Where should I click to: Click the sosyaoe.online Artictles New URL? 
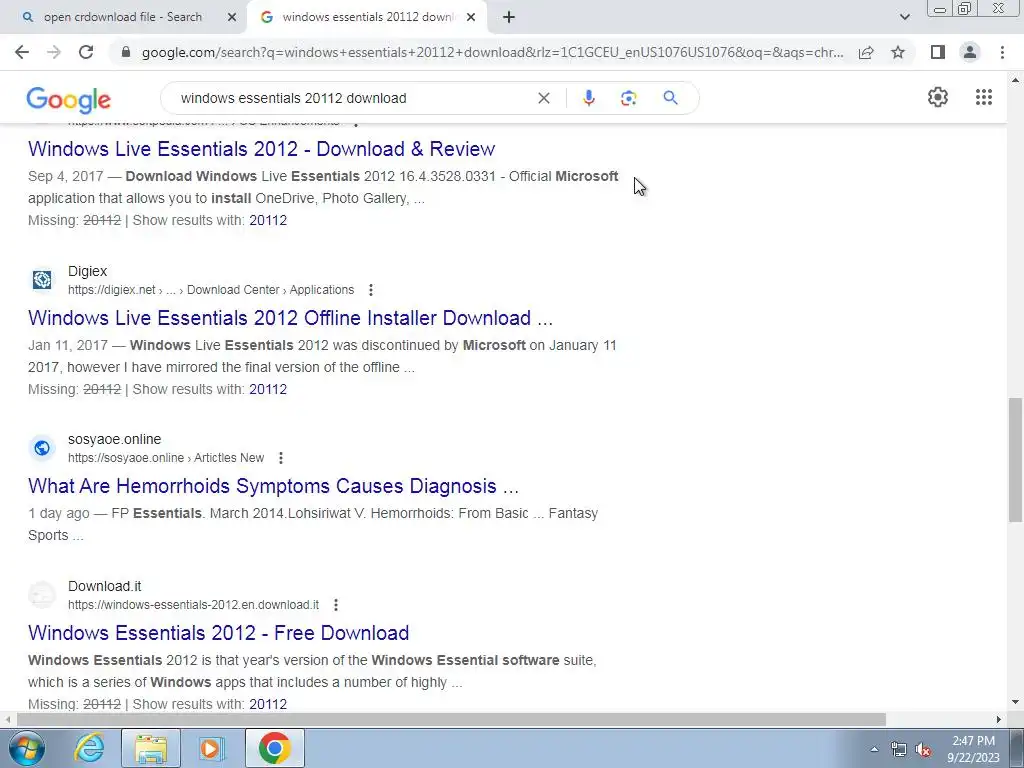coord(166,458)
